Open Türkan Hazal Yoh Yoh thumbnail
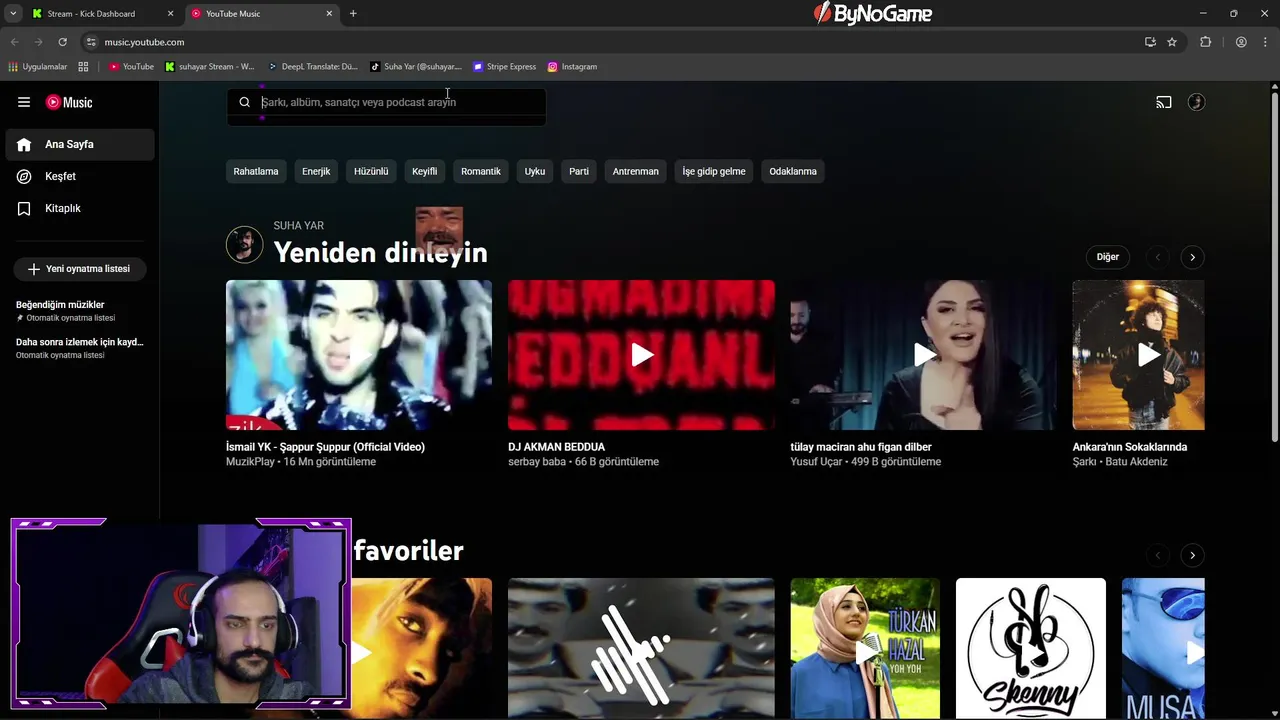This screenshot has width=1280, height=720. 865,648
